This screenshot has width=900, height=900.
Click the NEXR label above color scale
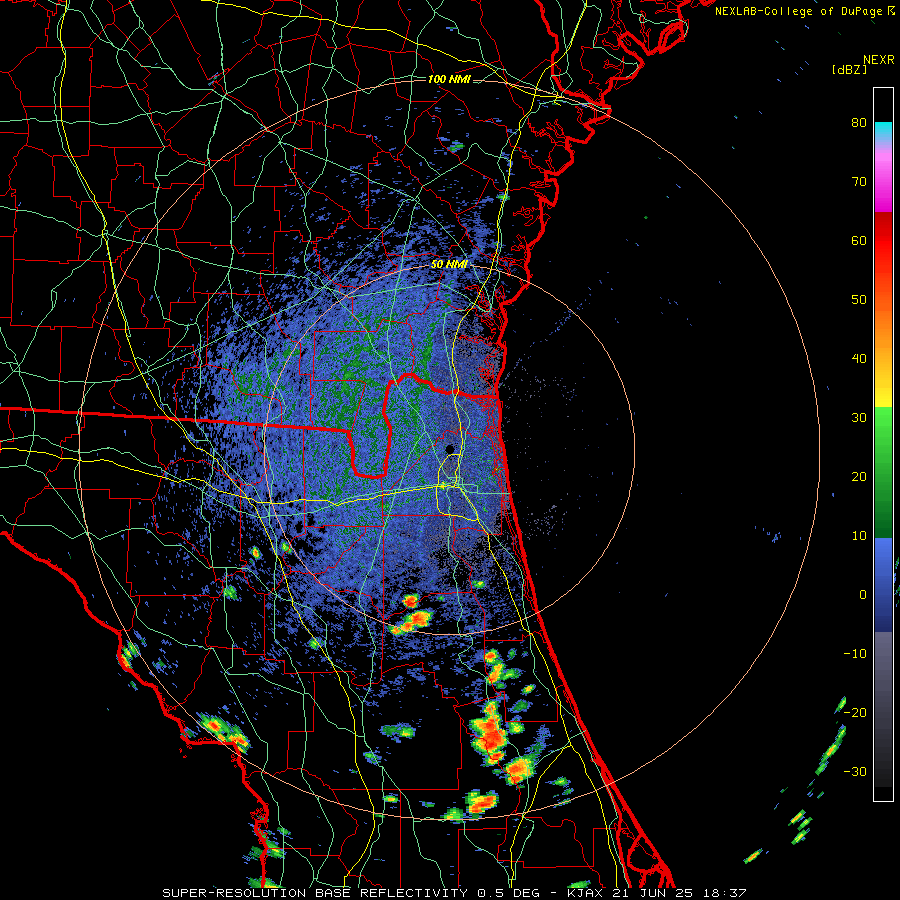879,60
